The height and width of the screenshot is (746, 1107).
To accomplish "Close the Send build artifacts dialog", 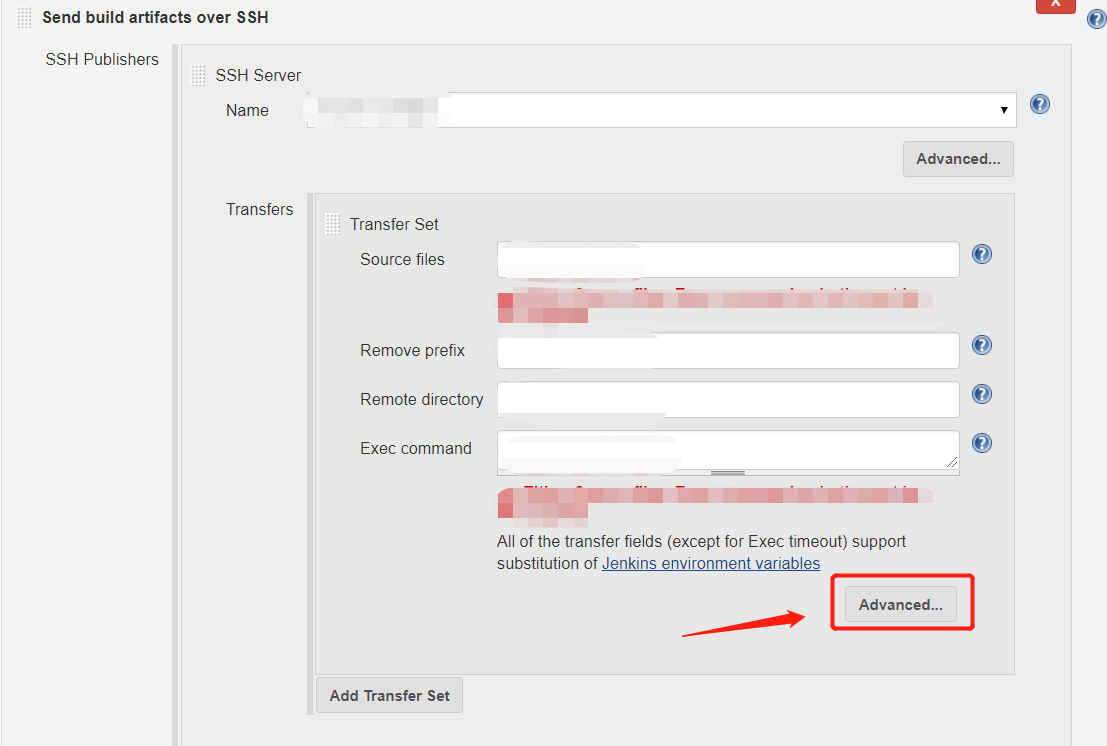I will pyautogui.click(x=1055, y=6).
